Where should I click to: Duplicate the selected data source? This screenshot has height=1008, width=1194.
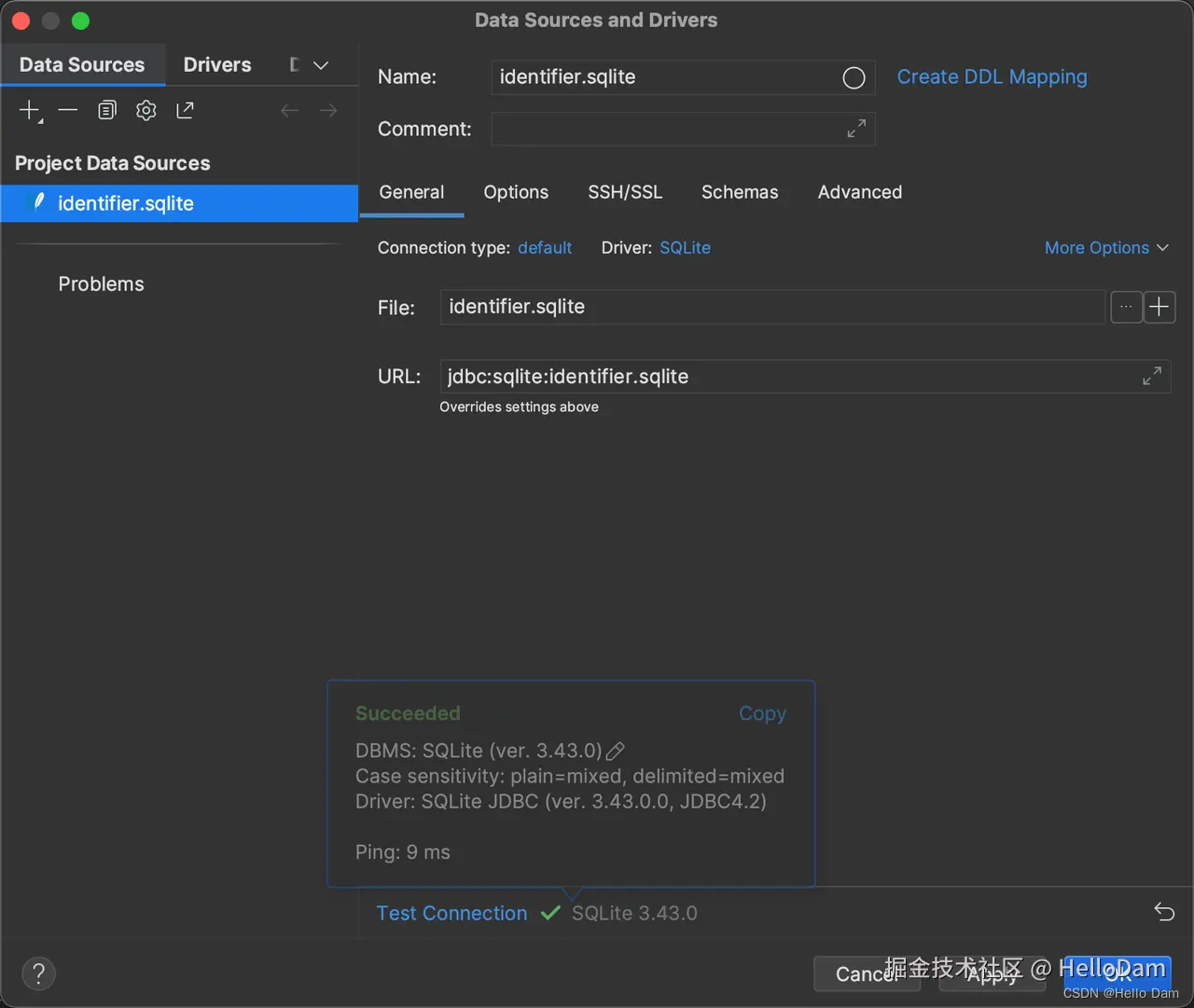(107, 110)
